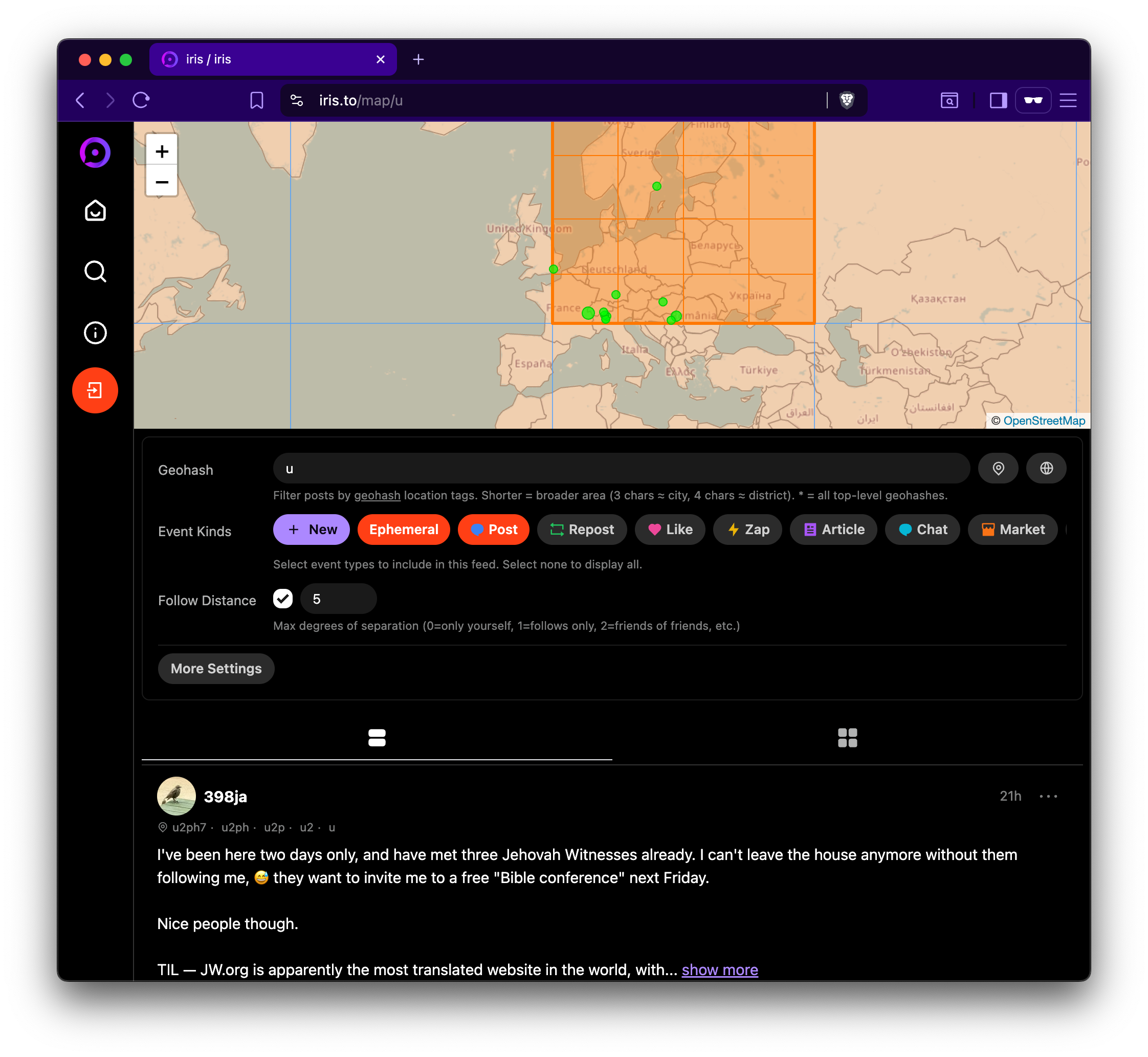The width and height of the screenshot is (1148, 1057).
Task: Open the Brave Shields icon
Action: (x=847, y=101)
